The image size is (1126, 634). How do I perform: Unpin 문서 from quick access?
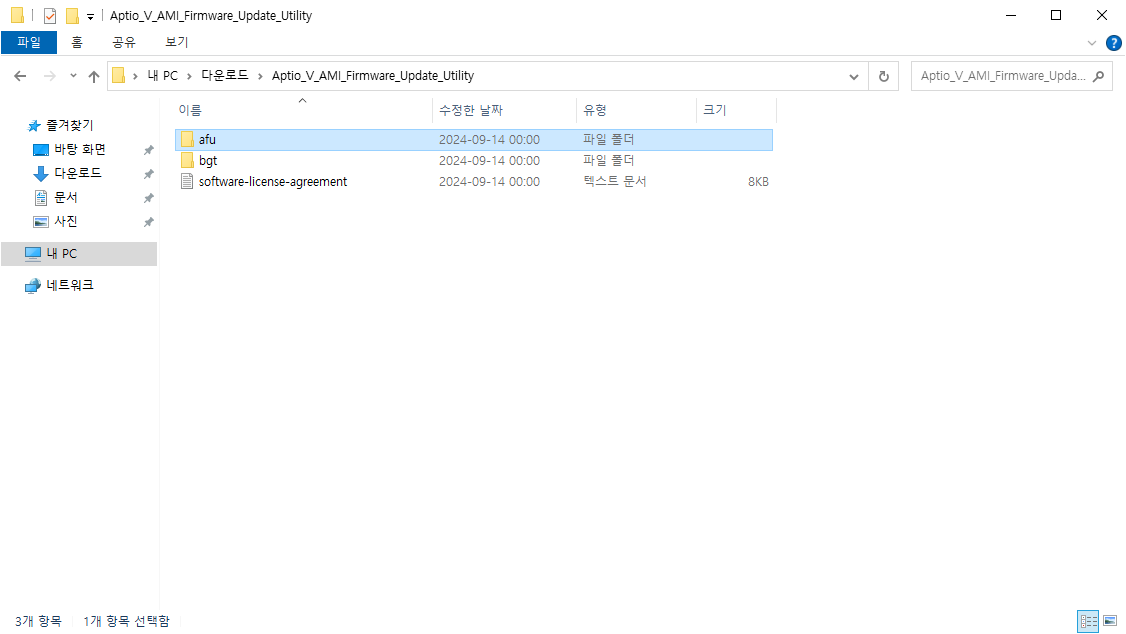148,197
